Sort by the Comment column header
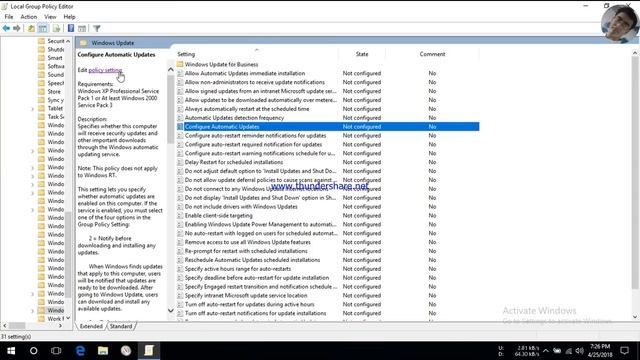Screen dimensions: 640x360 click(432, 54)
